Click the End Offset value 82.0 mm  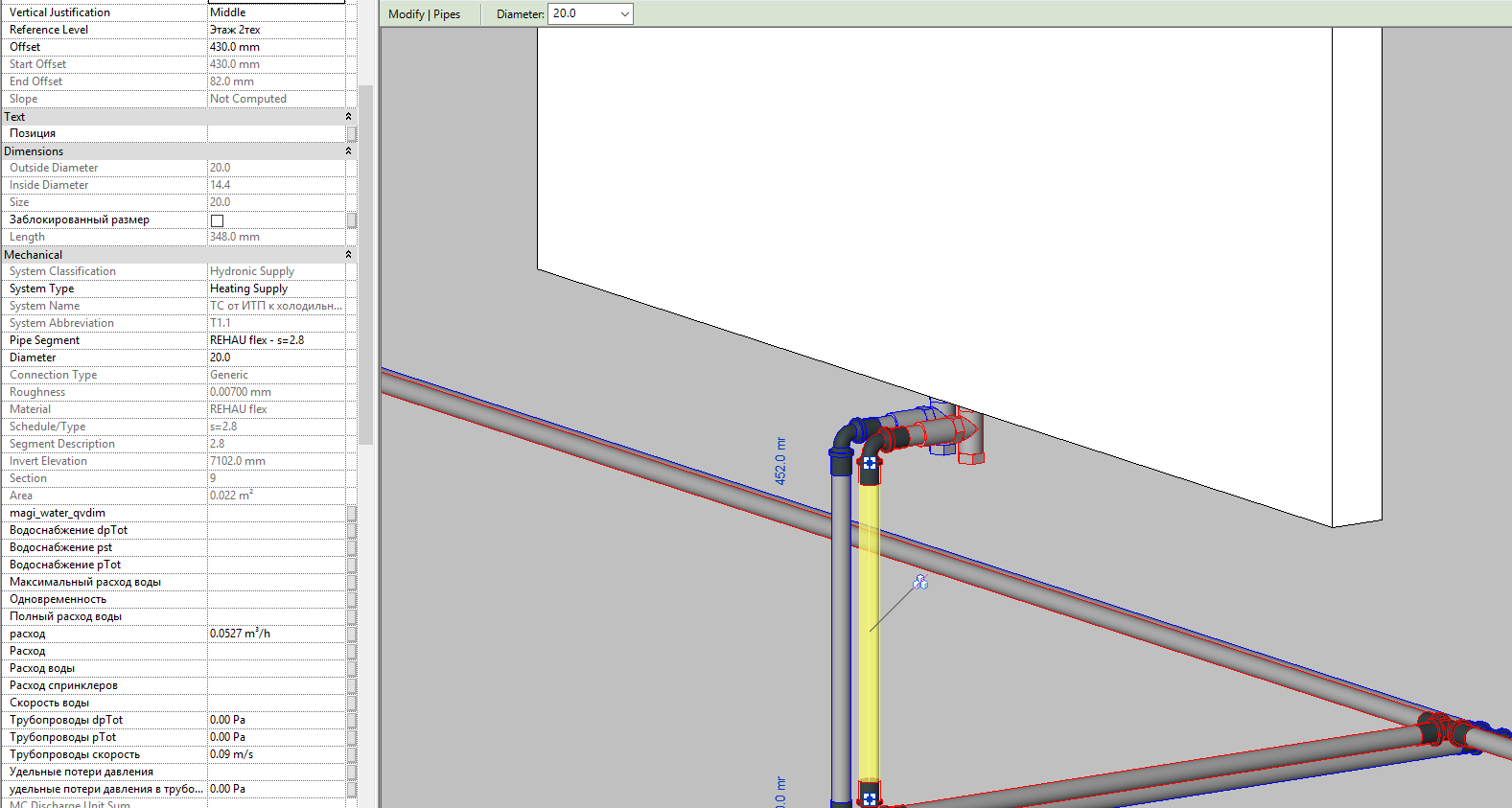point(276,81)
